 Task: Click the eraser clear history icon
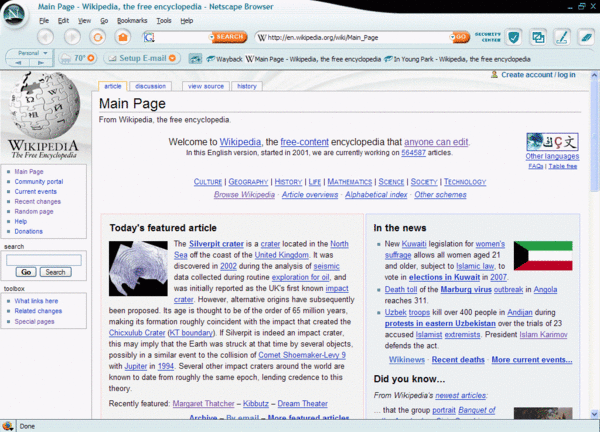point(585,37)
